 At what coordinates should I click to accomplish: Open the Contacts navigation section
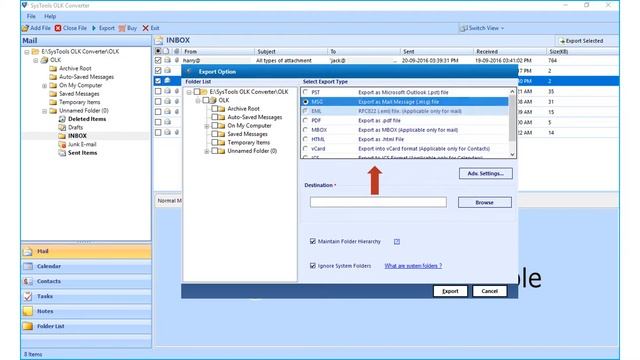coord(86,281)
